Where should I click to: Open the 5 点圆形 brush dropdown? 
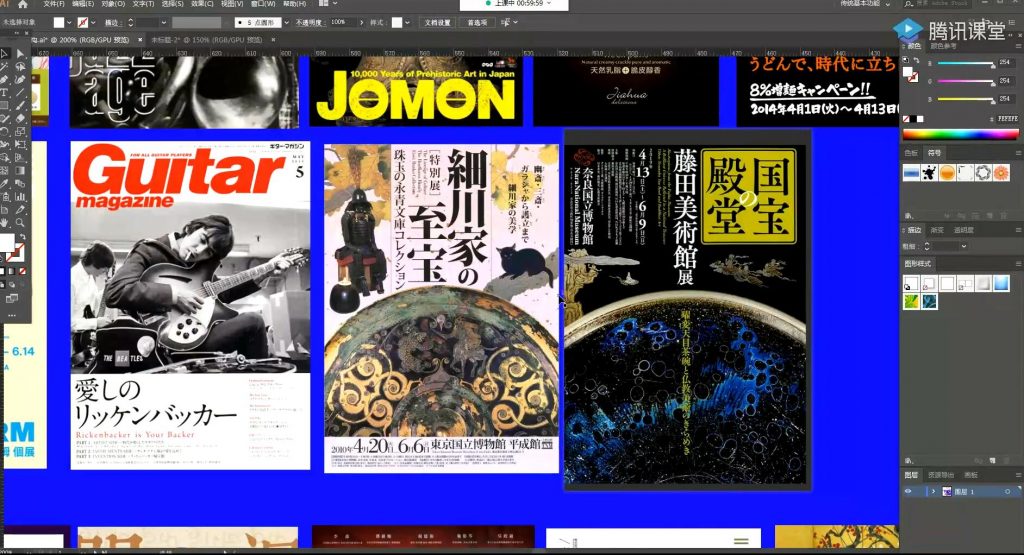pyautogui.click(x=286, y=22)
